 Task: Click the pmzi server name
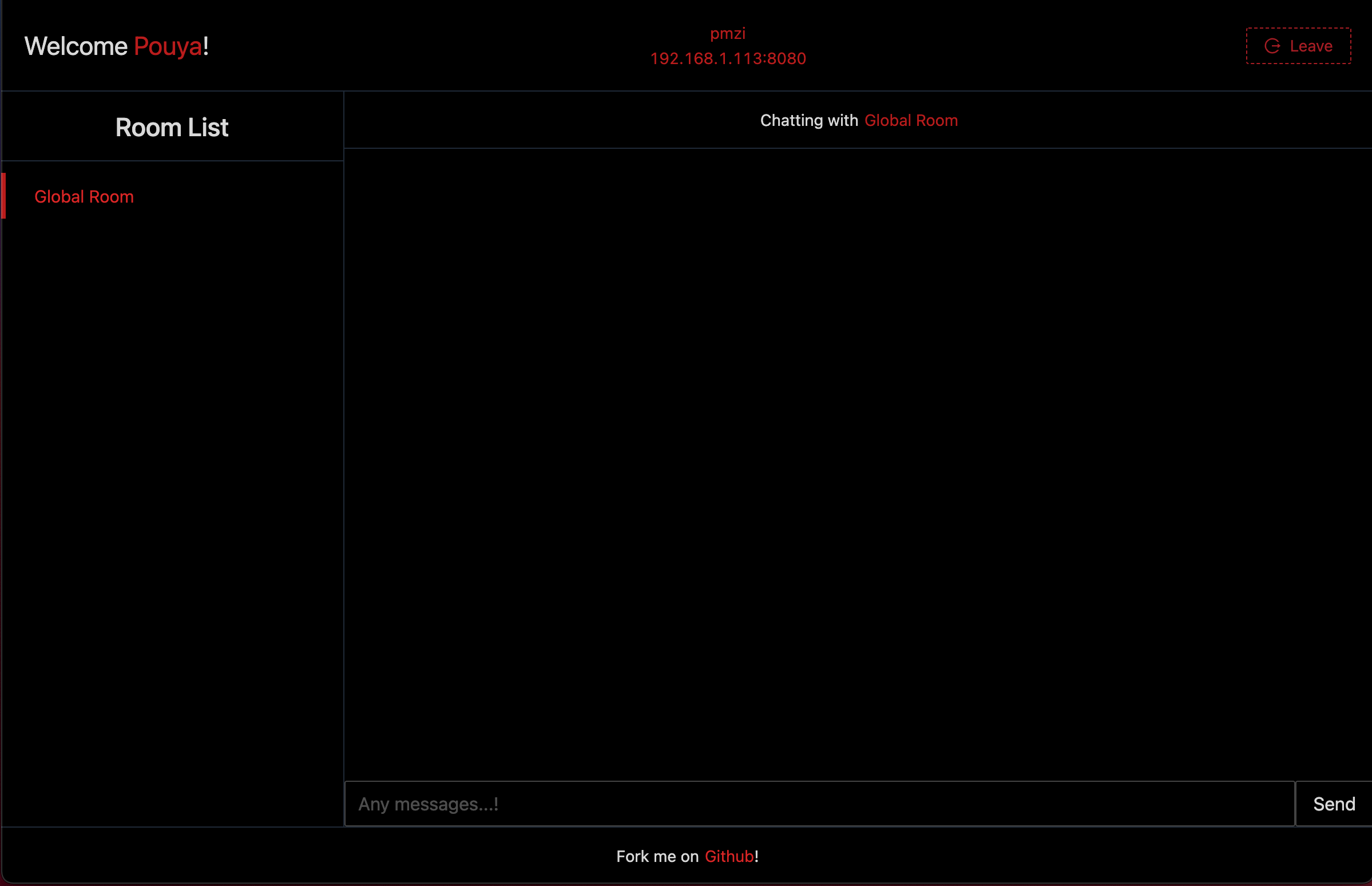[x=727, y=33]
